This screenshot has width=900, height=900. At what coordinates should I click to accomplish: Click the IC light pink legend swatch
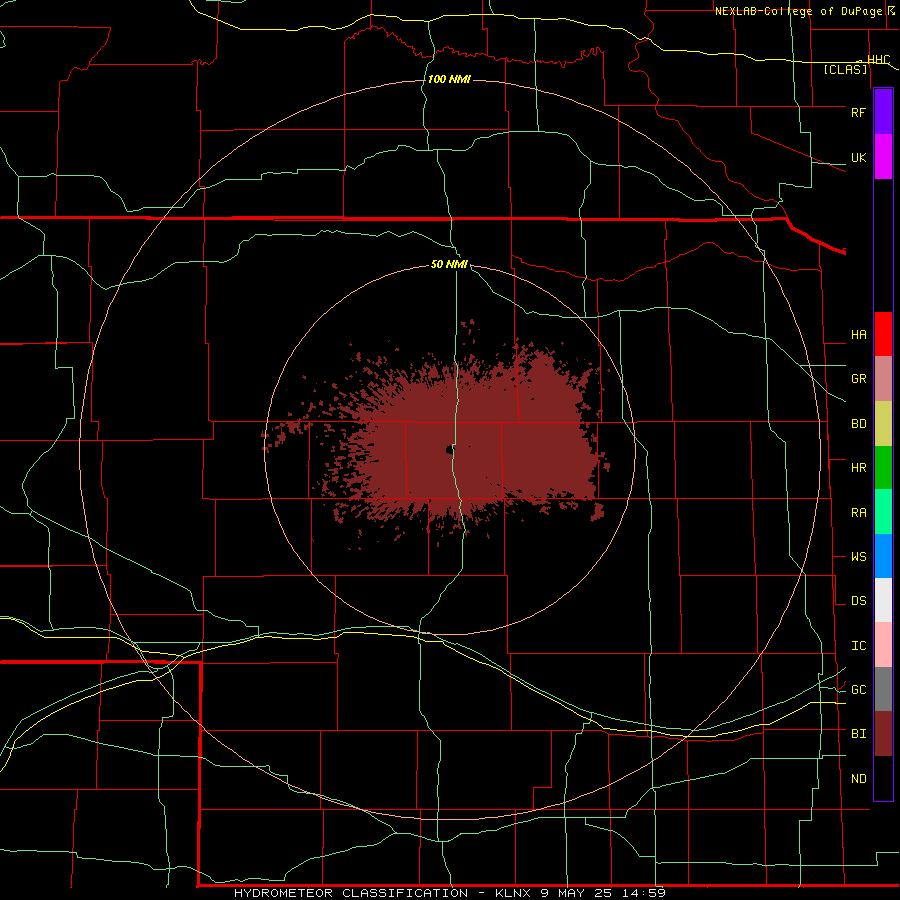coord(883,645)
